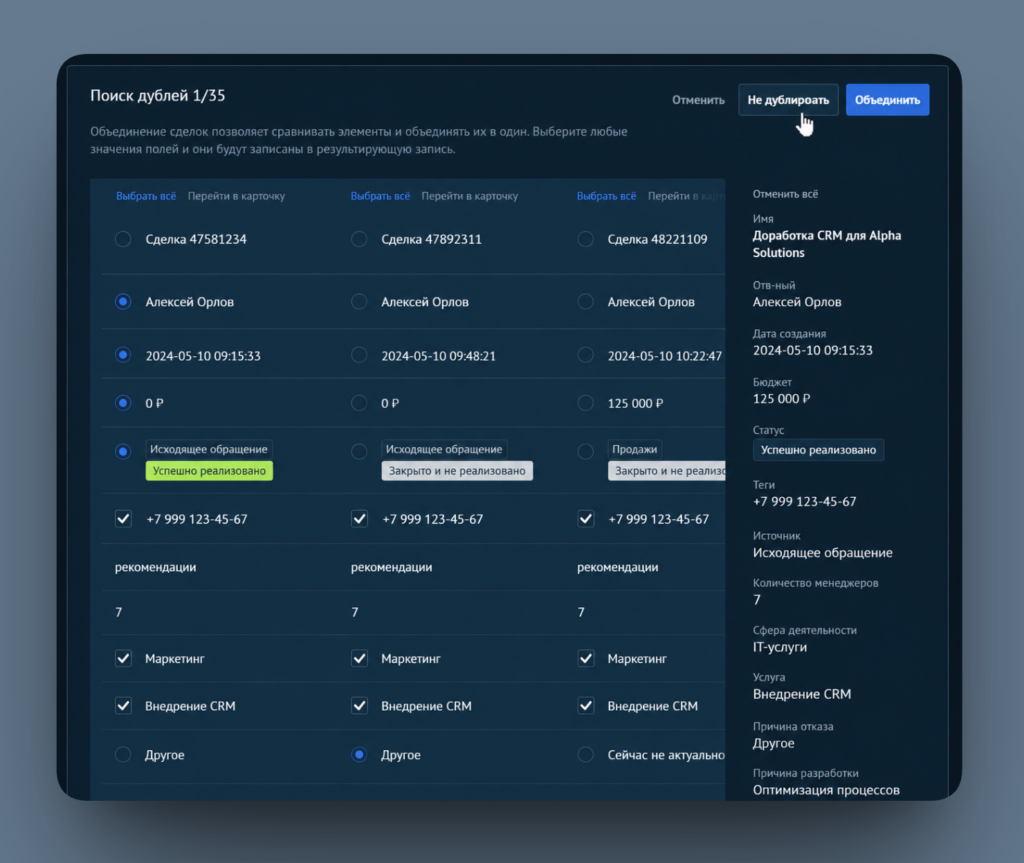This screenshot has height=863, width=1024.
Task: Click Выбрать всё for Сделка 48221109
Action: pos(606,196)
